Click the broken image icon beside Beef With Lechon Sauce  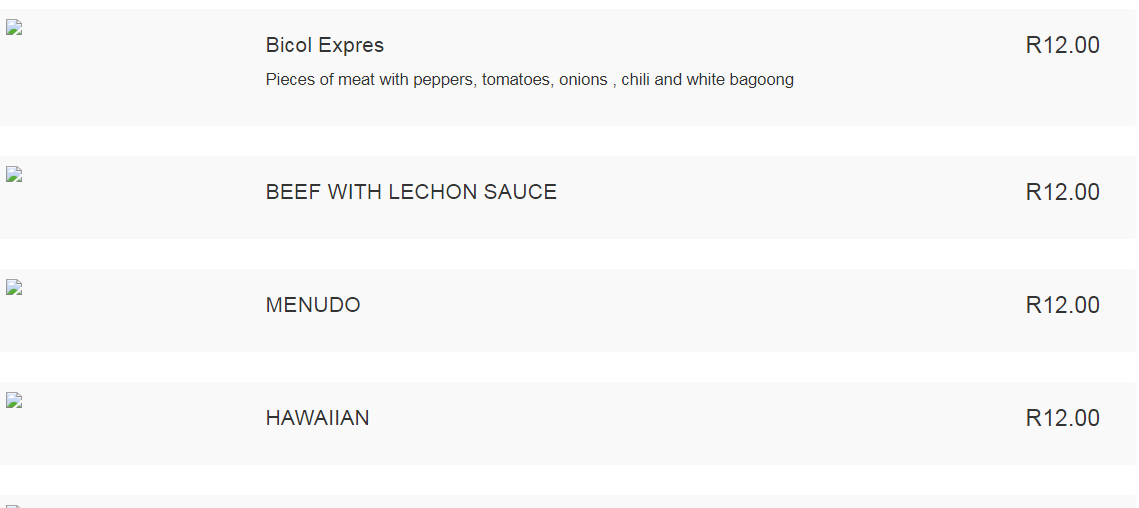point(15,174)
